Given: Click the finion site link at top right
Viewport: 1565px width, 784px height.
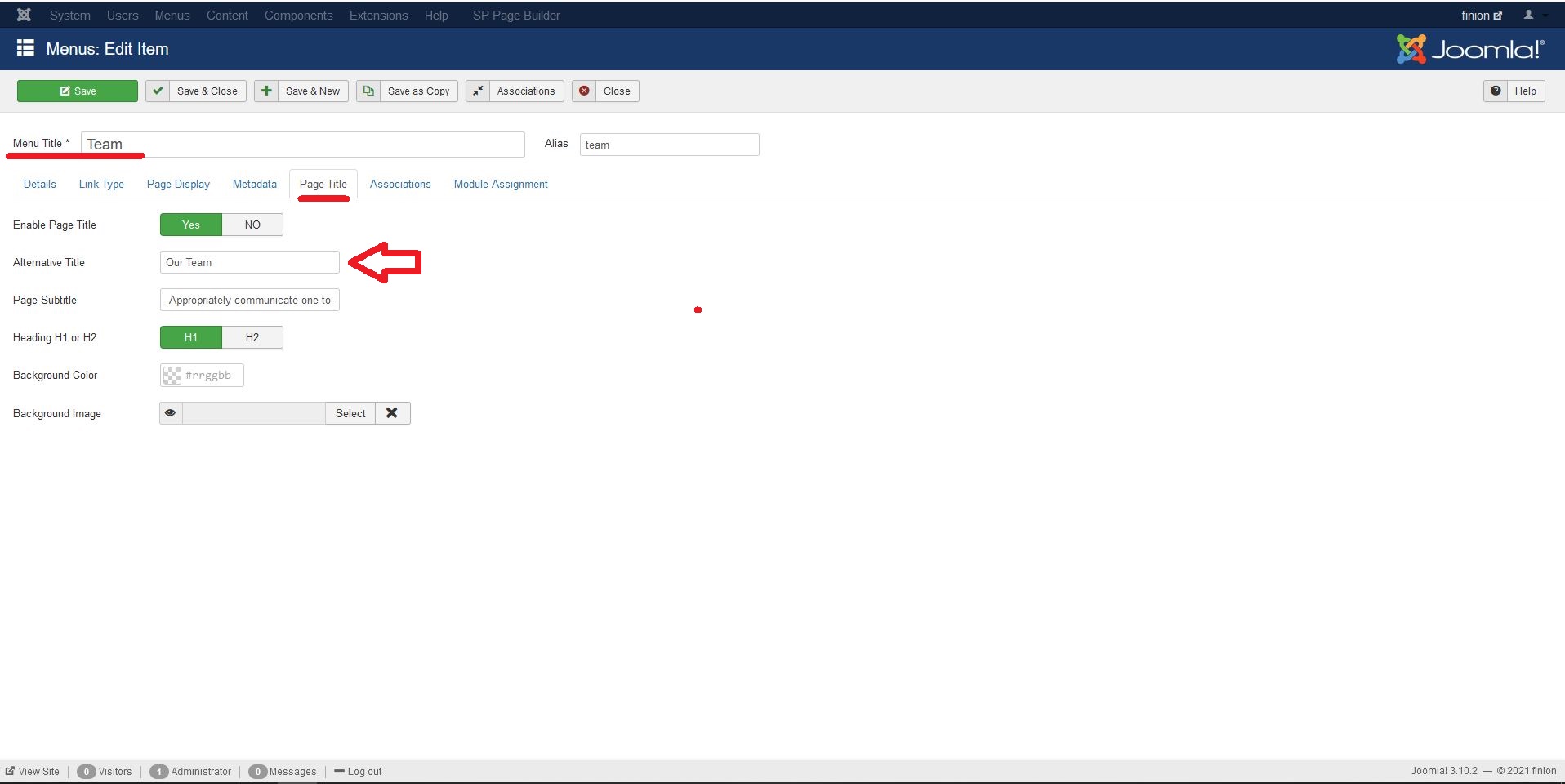Looking at the screenshot, I should click(x=1482, y=16).
